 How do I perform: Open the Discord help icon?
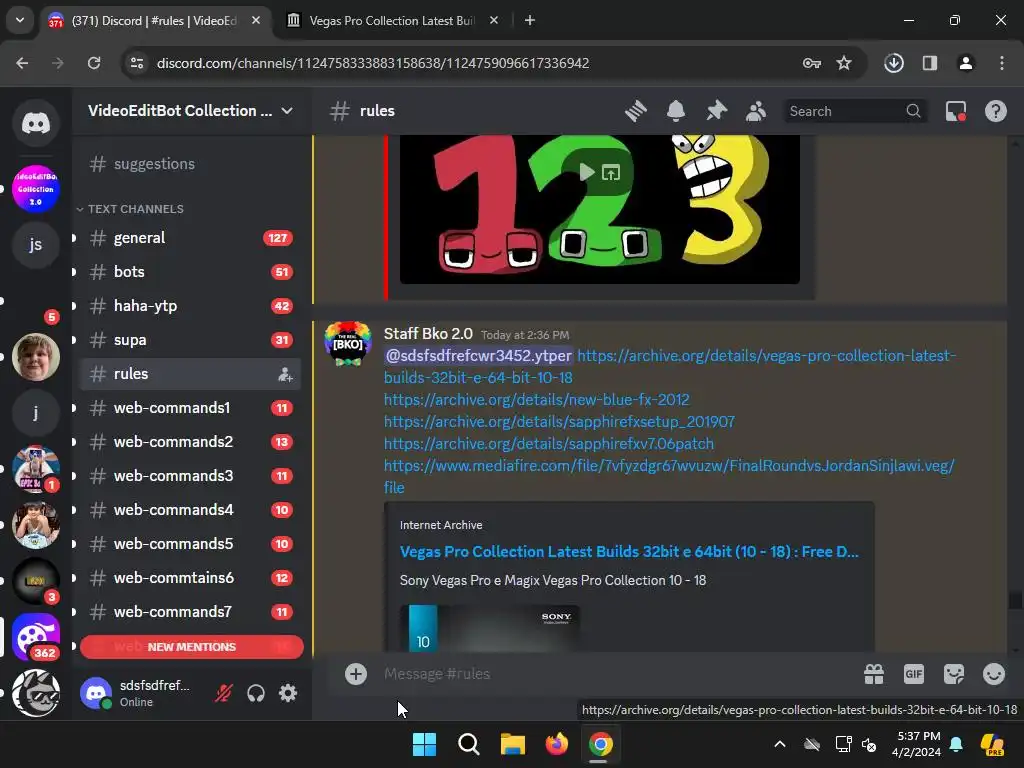995,111
